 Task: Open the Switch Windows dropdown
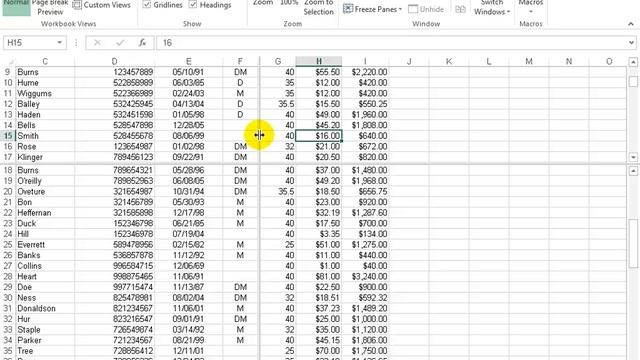(x=492, y=8)
